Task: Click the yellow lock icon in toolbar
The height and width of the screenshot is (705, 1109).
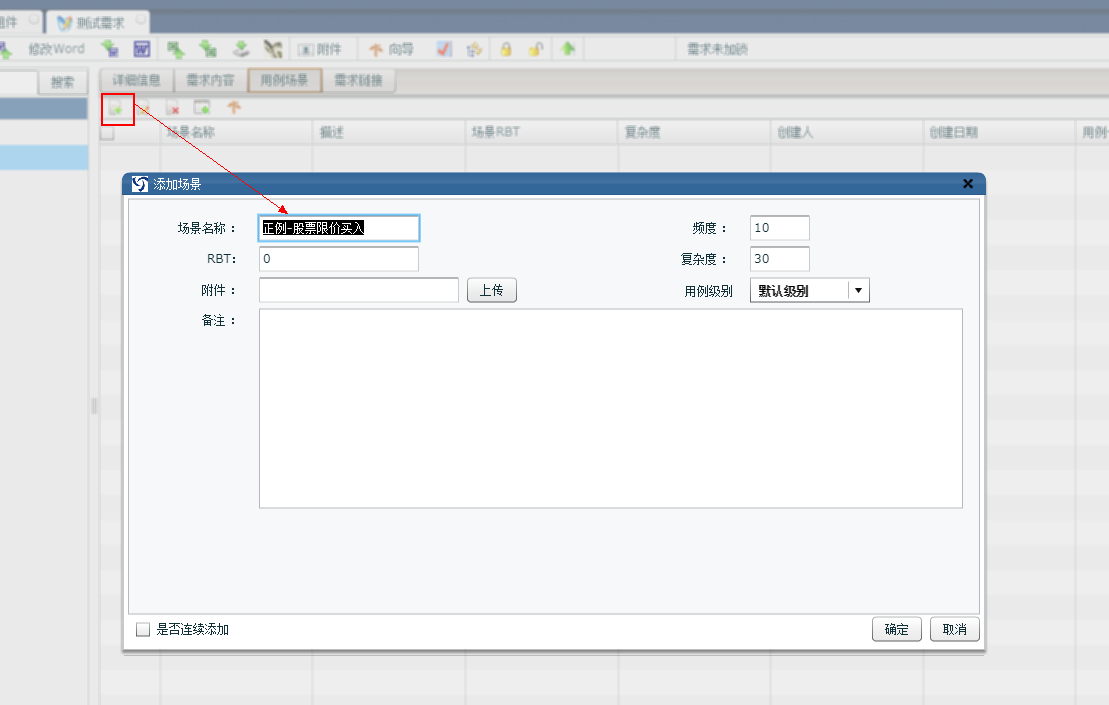Action: [506, 49]
